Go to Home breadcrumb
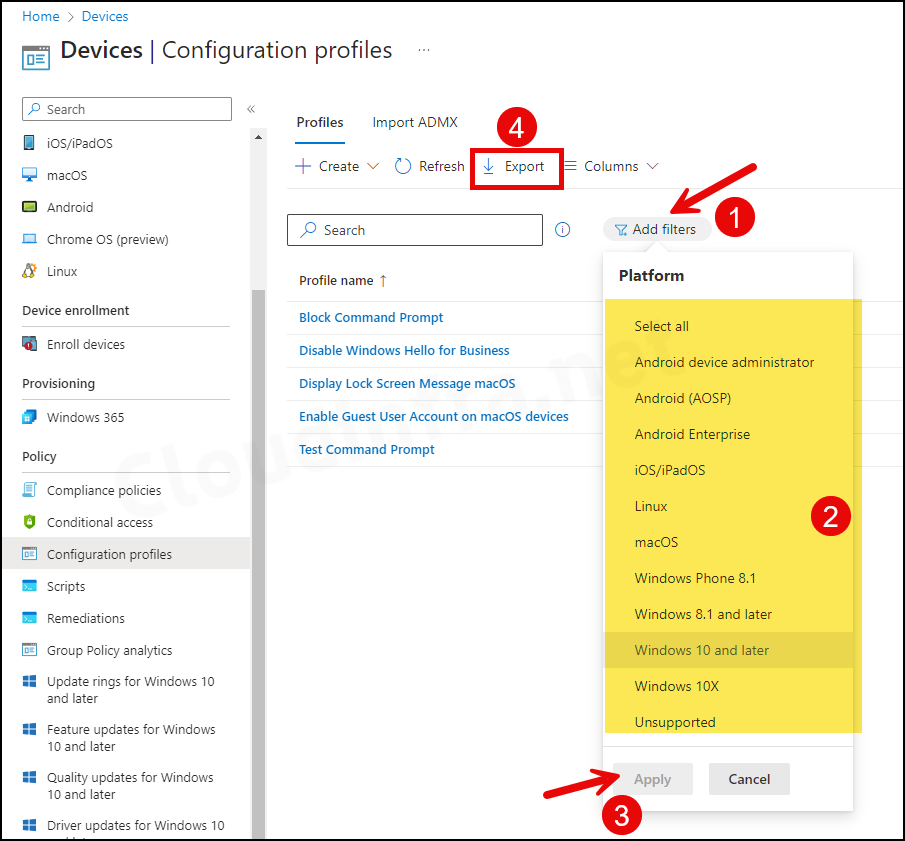Image resolution: width=905 pixels, height=841 pixels. (40, 16)
